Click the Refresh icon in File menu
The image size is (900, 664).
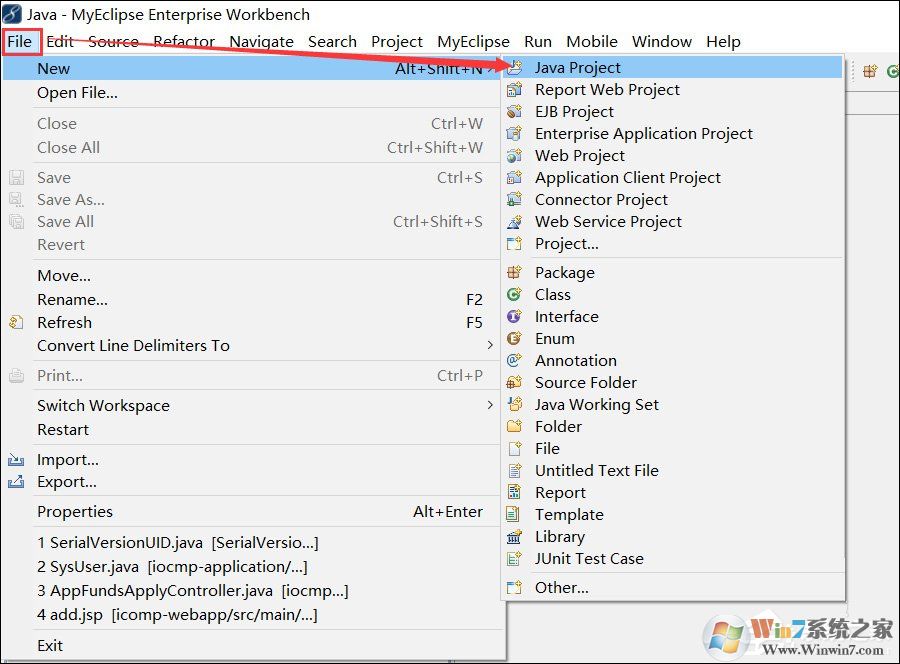[16, 322]
